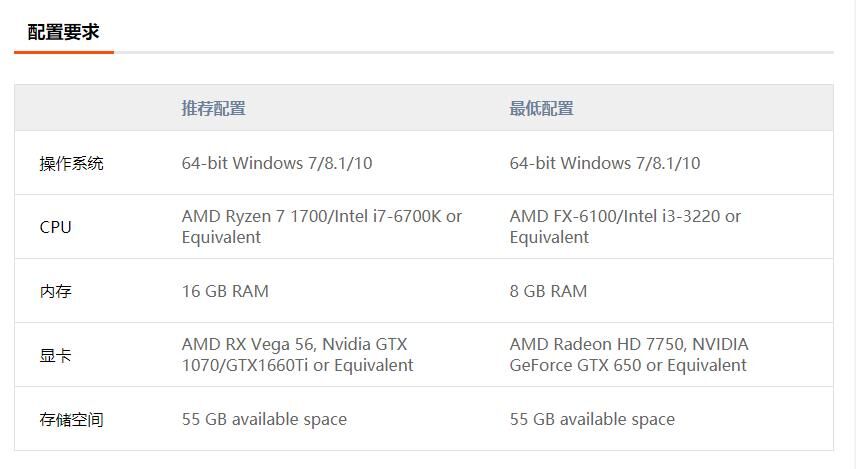Click the recommended 55 GB available space cell
856x469 pixels.
click(x=264, y=419)
